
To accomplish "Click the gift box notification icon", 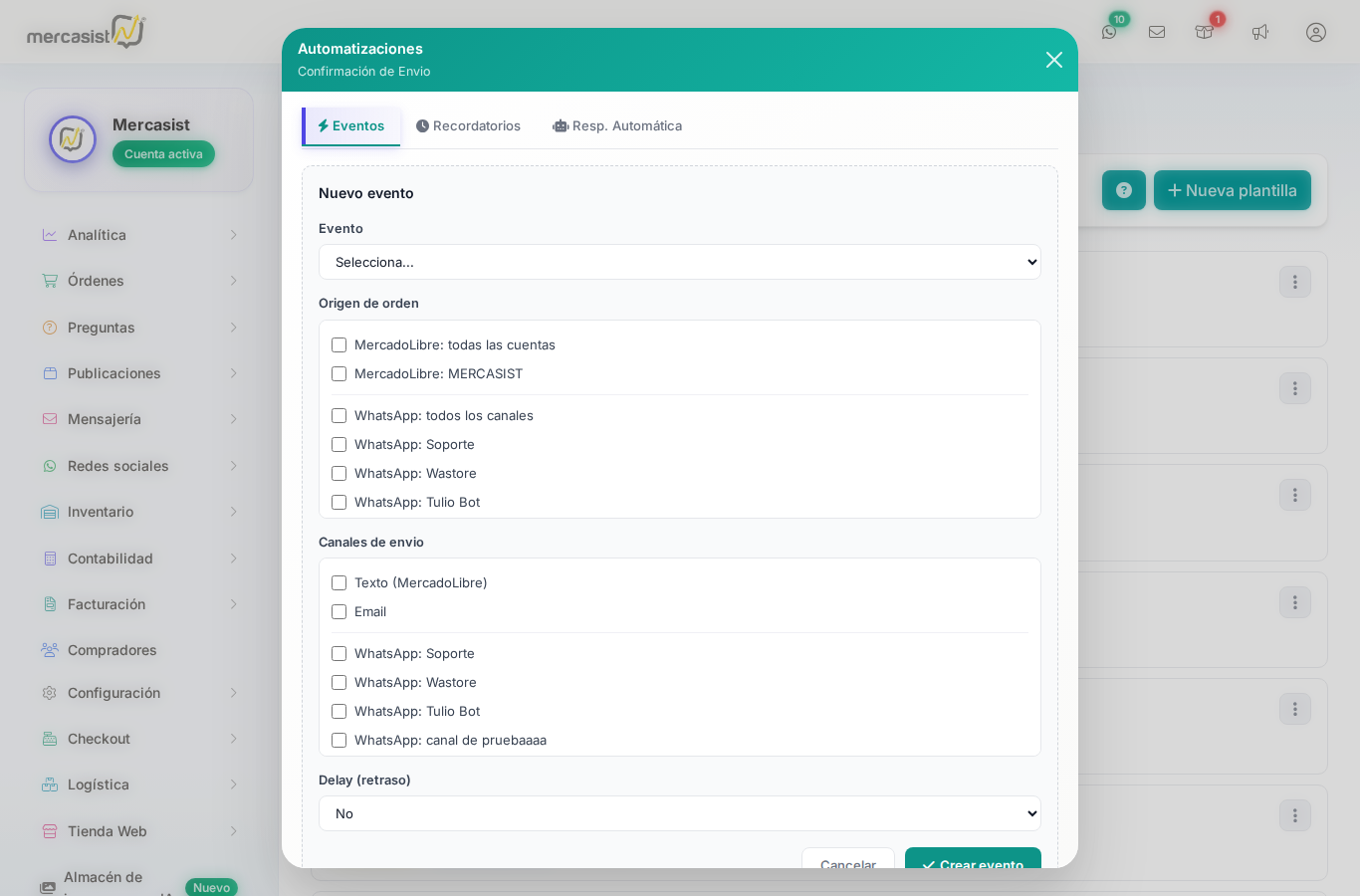I will point(1205,32).
